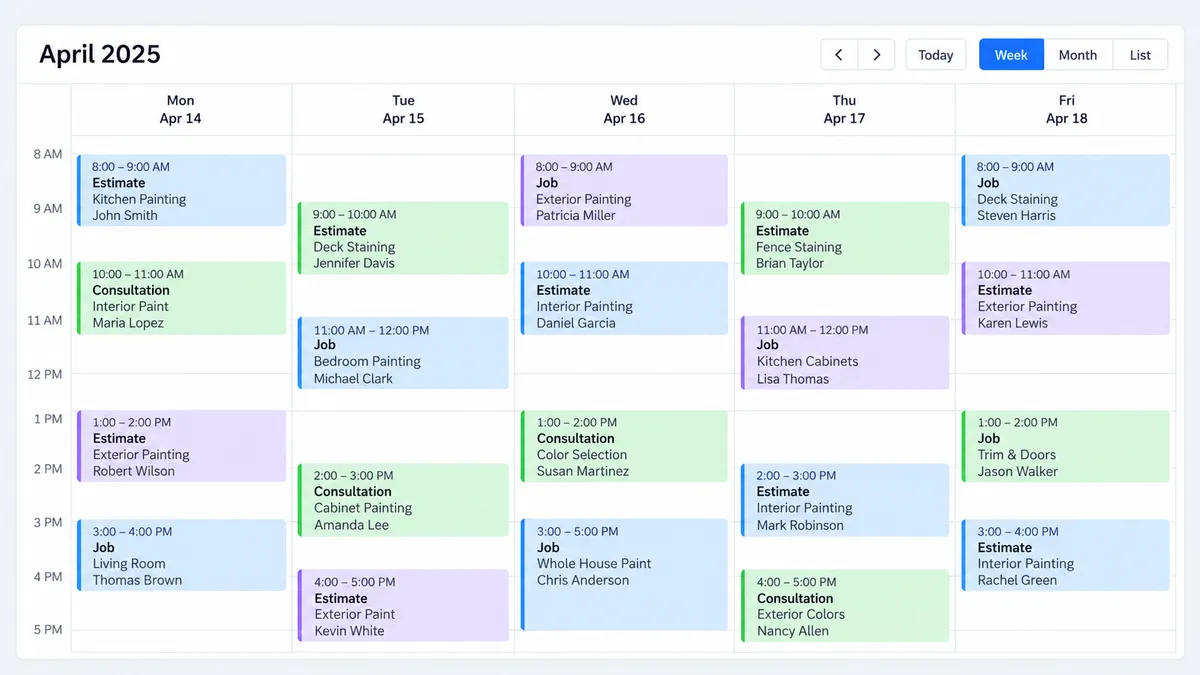Switch to List view
This screenshot has width=1200, height=675.
(x=1140, y=55)
